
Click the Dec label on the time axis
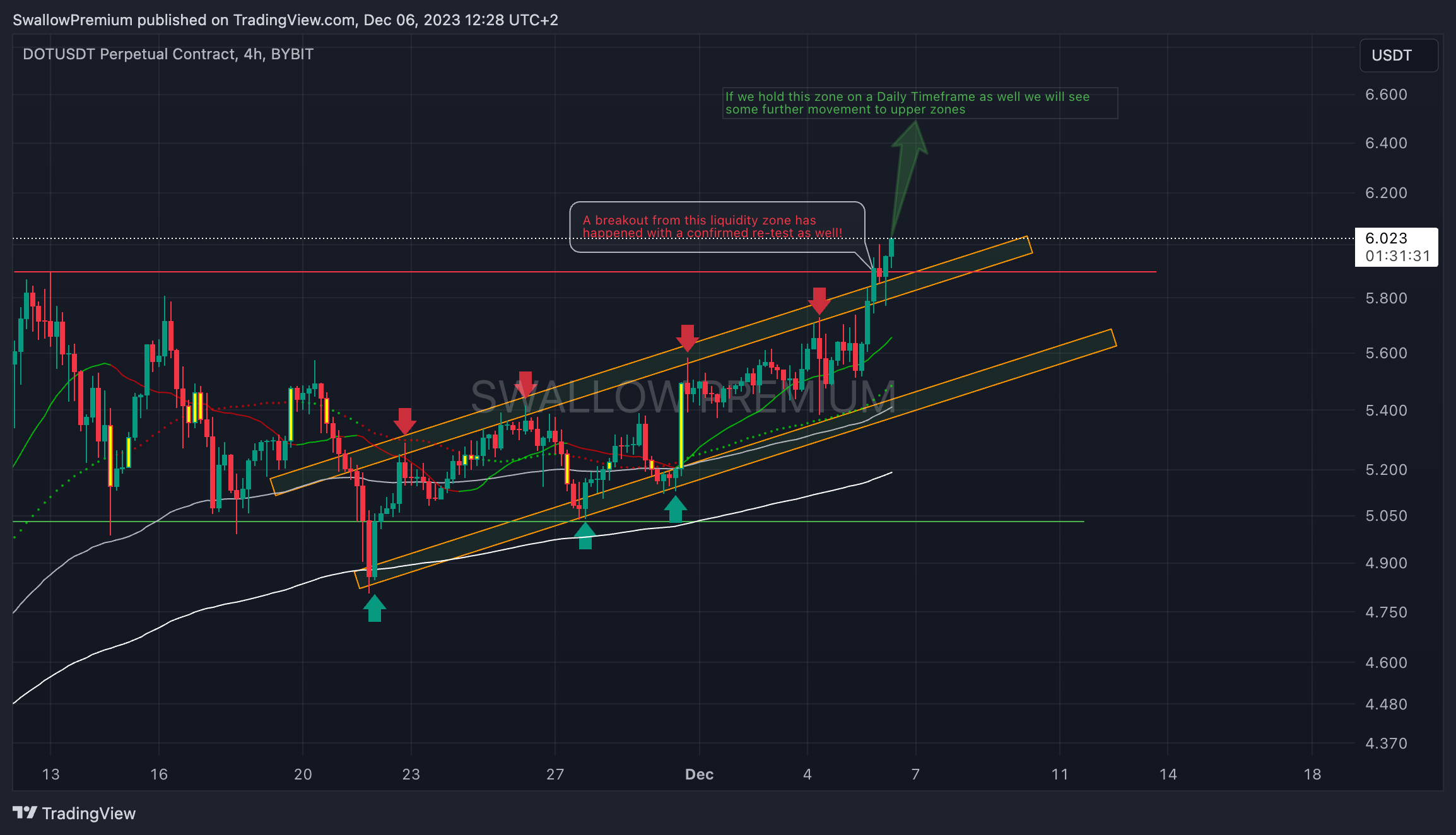coord(699,774)
